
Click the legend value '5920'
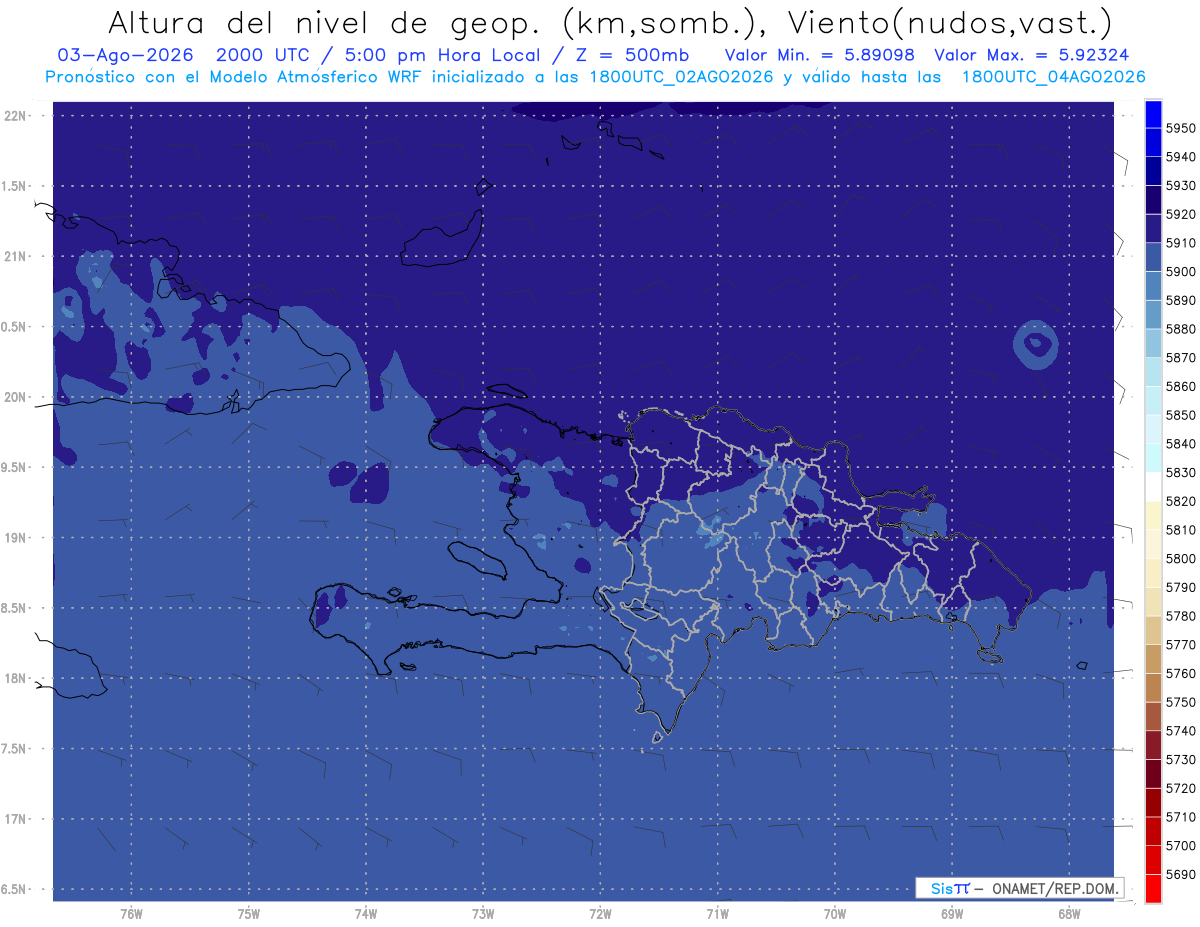click(1180, 214)
